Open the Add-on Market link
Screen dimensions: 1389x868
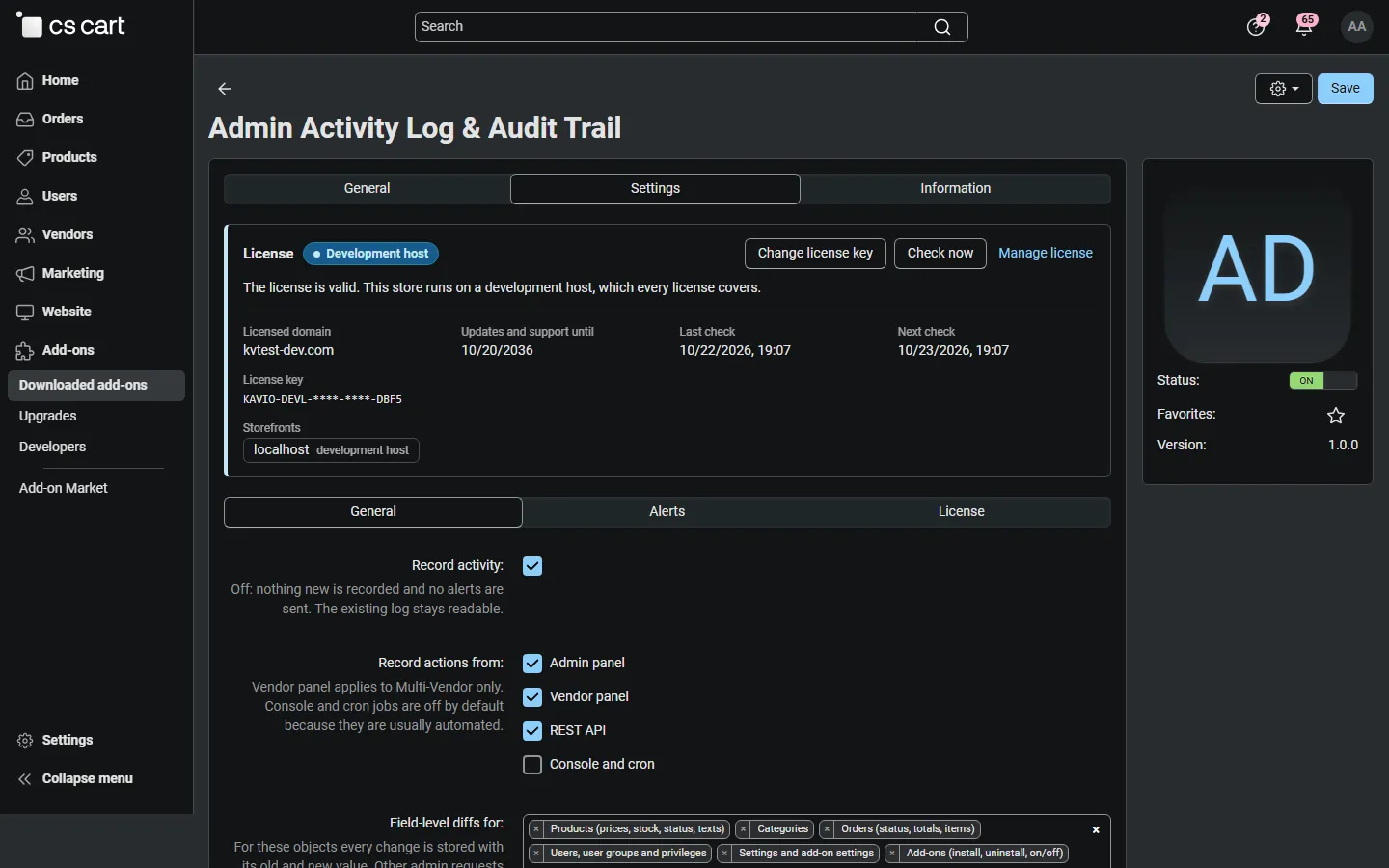click(64, 488)
